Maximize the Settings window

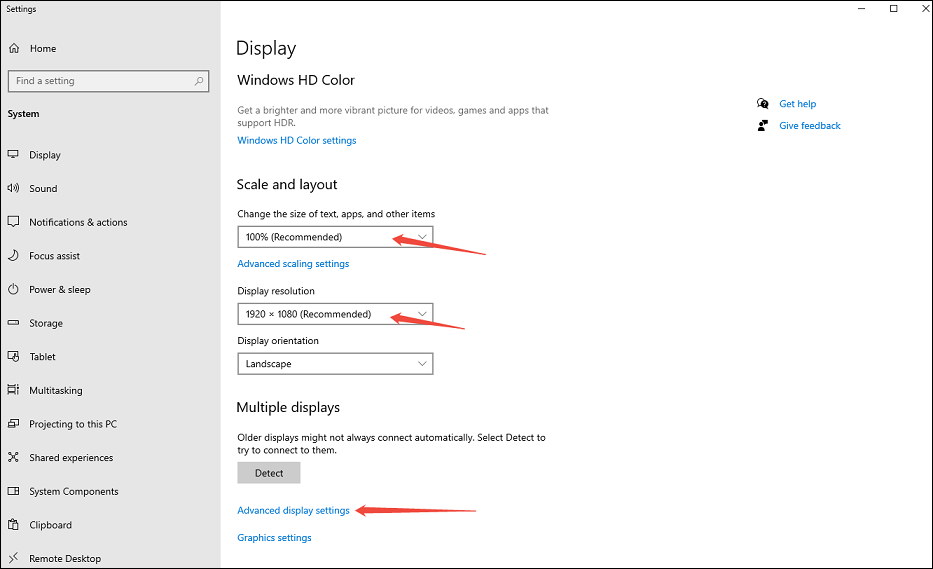coord(893,8)
